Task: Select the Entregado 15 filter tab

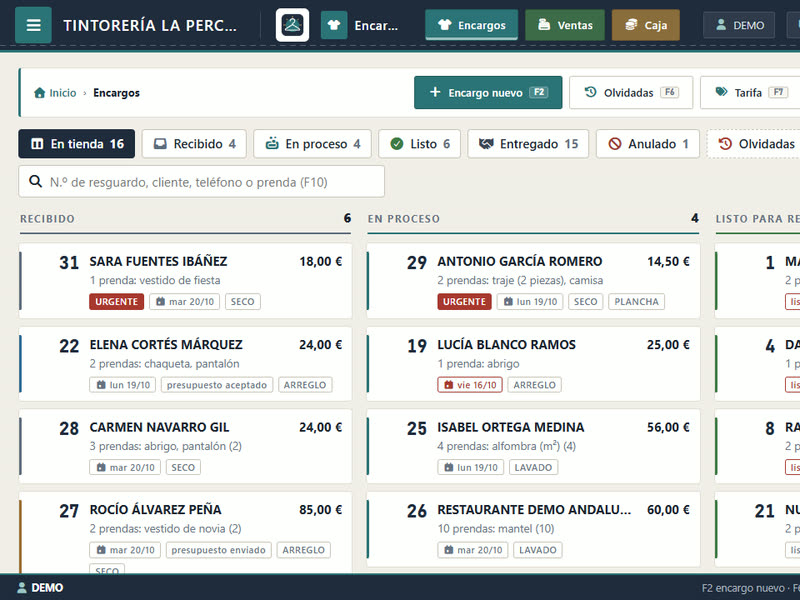Action: [528, 144]
